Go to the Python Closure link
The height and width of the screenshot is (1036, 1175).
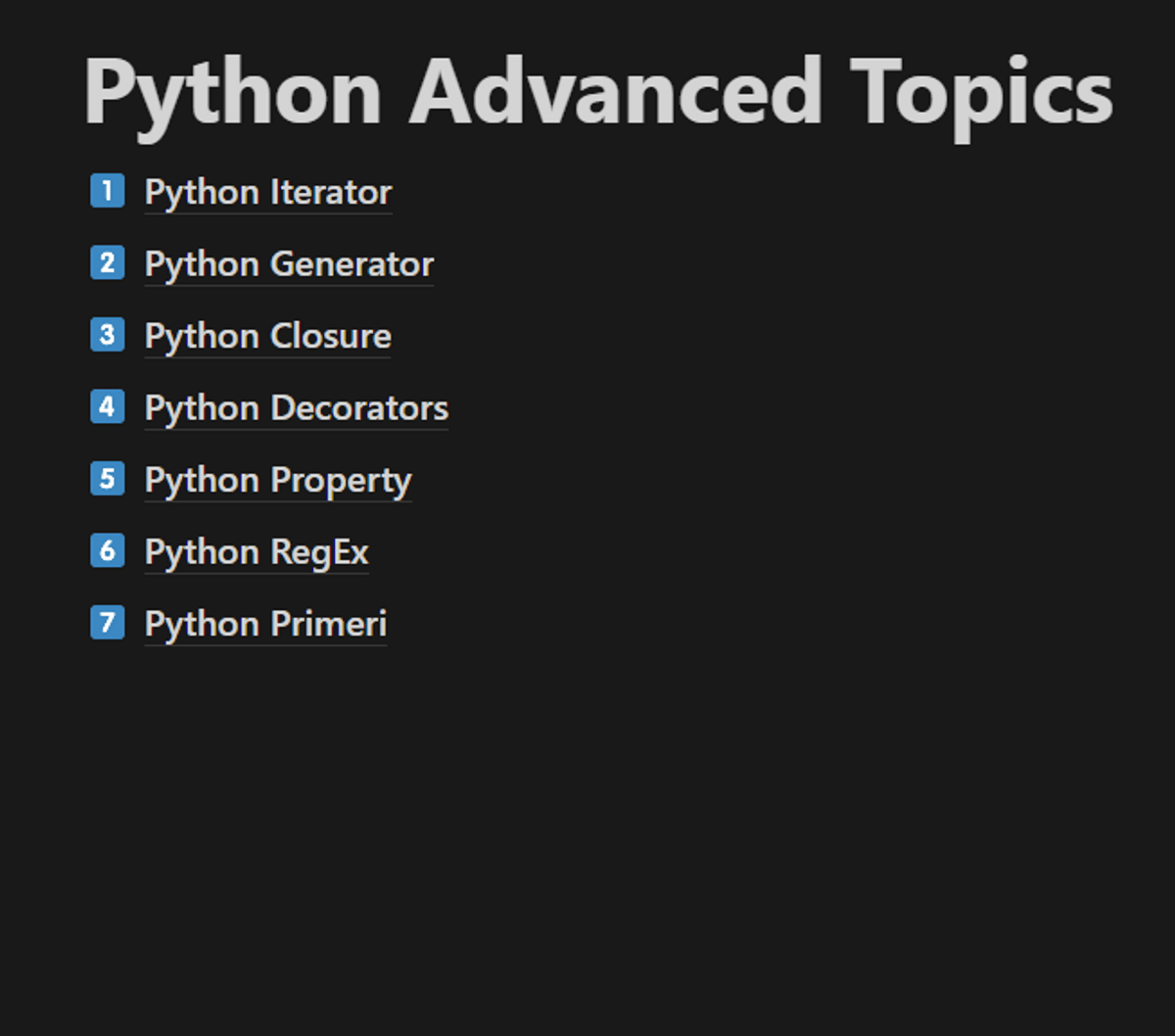tap(267, 337)
